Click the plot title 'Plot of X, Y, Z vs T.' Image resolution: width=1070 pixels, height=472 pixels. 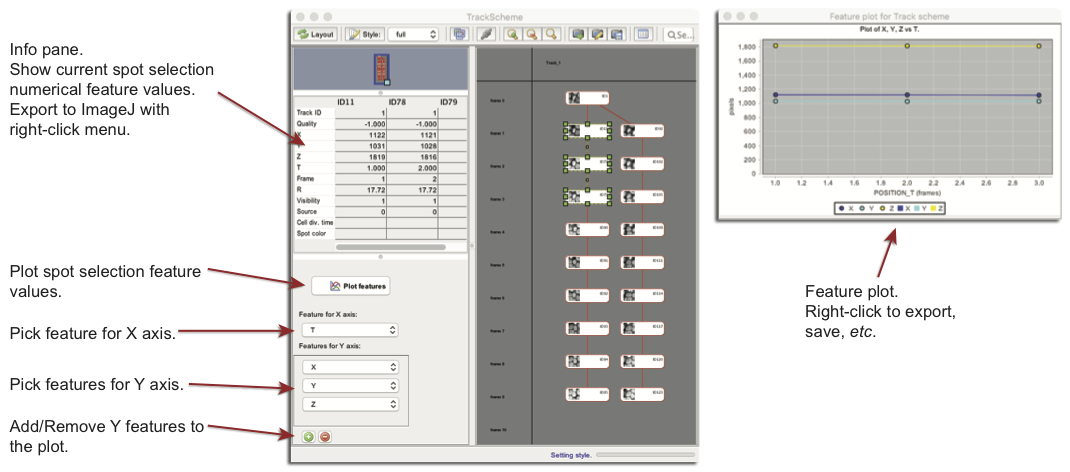point(890,29)
